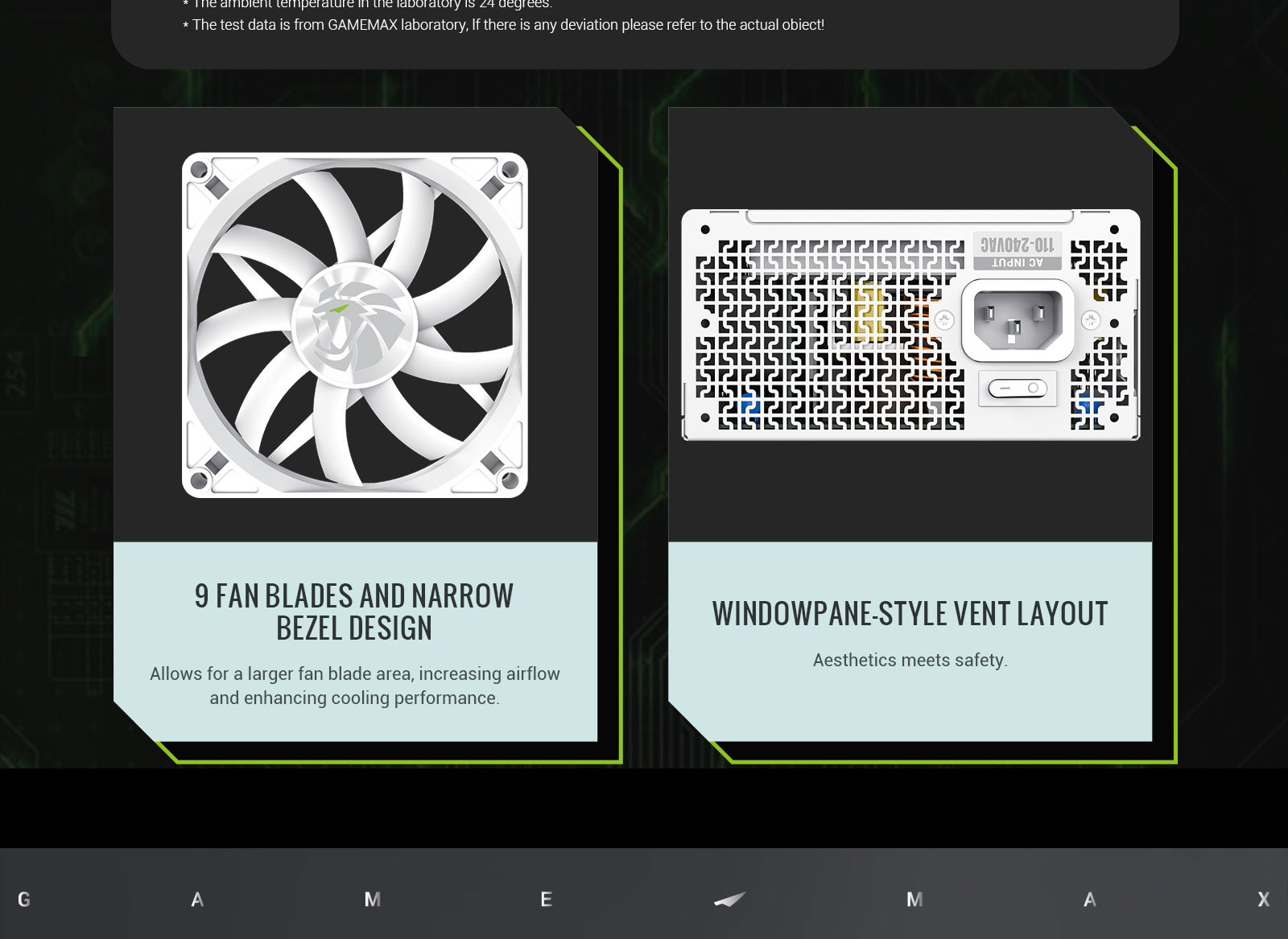Click the AC INPUT 110-240VAC label
The width and height of the screenshot is (1288, 939).
tap(1018, 251)
